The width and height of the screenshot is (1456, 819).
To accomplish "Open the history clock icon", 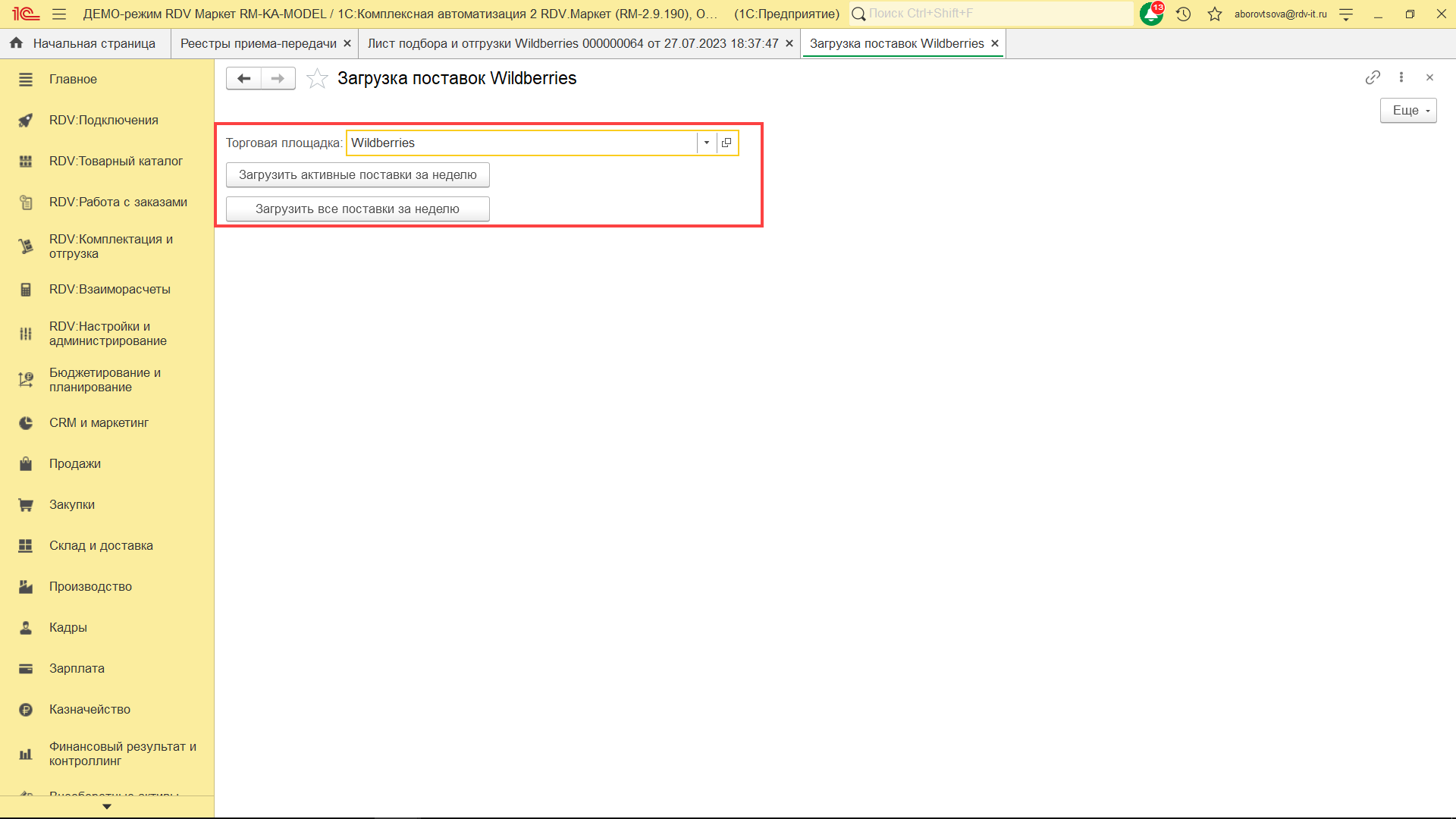I will point(1183,14).
